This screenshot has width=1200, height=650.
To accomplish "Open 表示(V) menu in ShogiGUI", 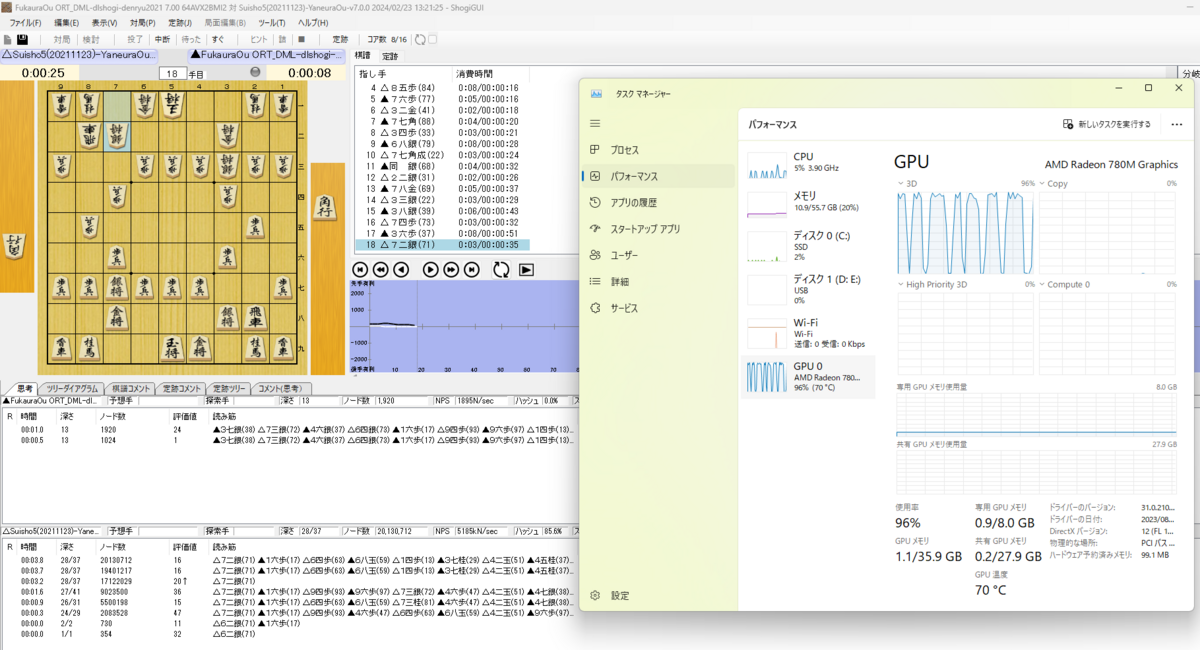I will point(104,22).
